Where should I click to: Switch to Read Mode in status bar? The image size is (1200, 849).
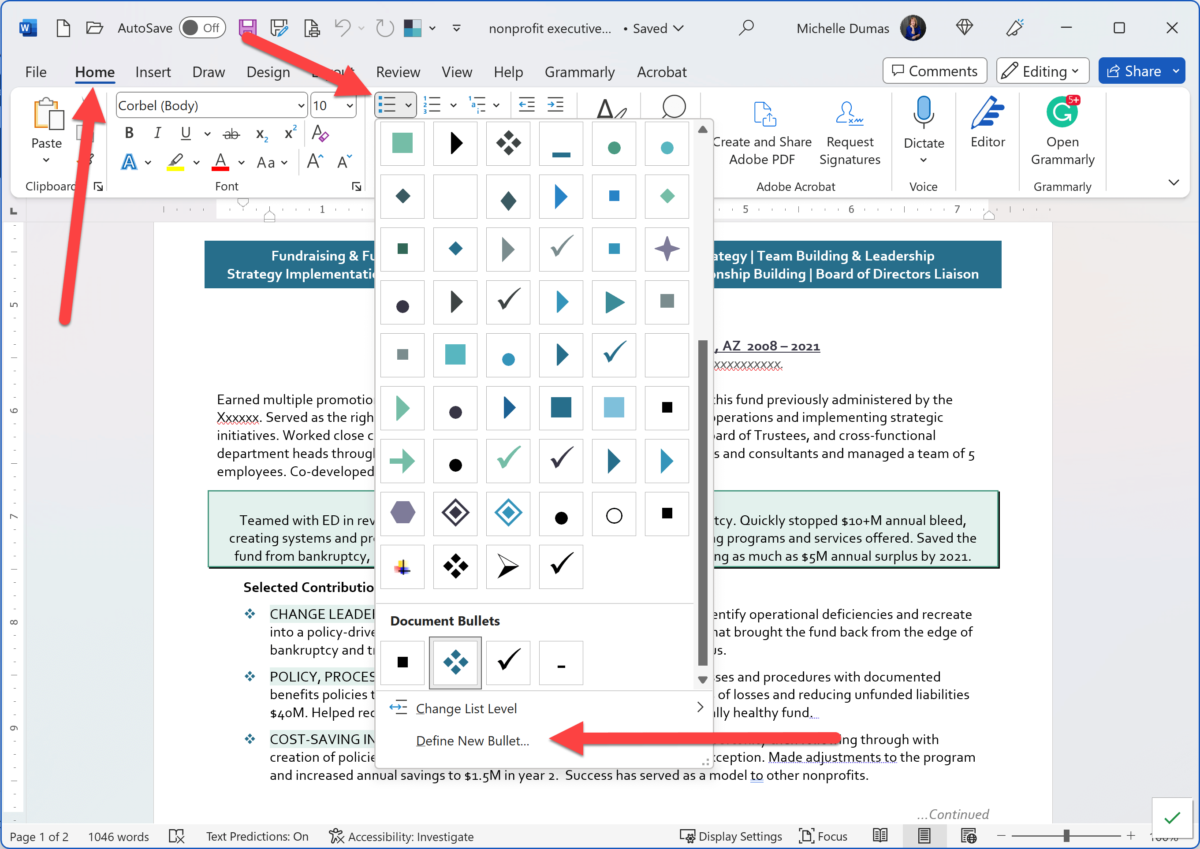pyautogui.click(x=881, y=835)
